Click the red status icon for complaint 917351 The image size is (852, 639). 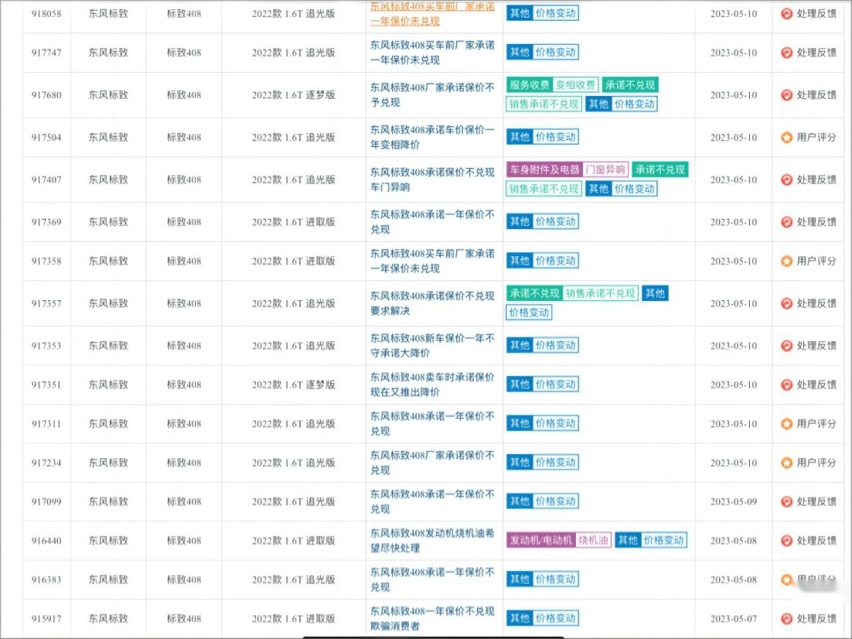tap(786, 385)
